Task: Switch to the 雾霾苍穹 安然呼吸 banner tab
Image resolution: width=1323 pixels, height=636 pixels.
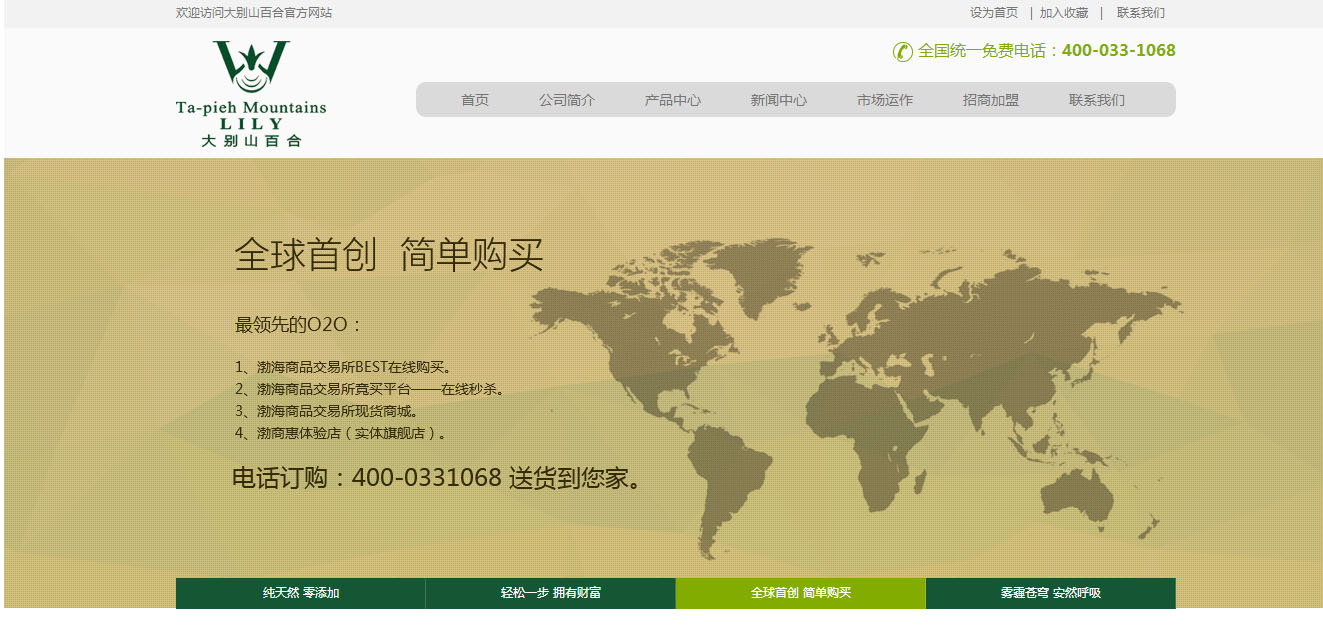Action: [1051, 593]
